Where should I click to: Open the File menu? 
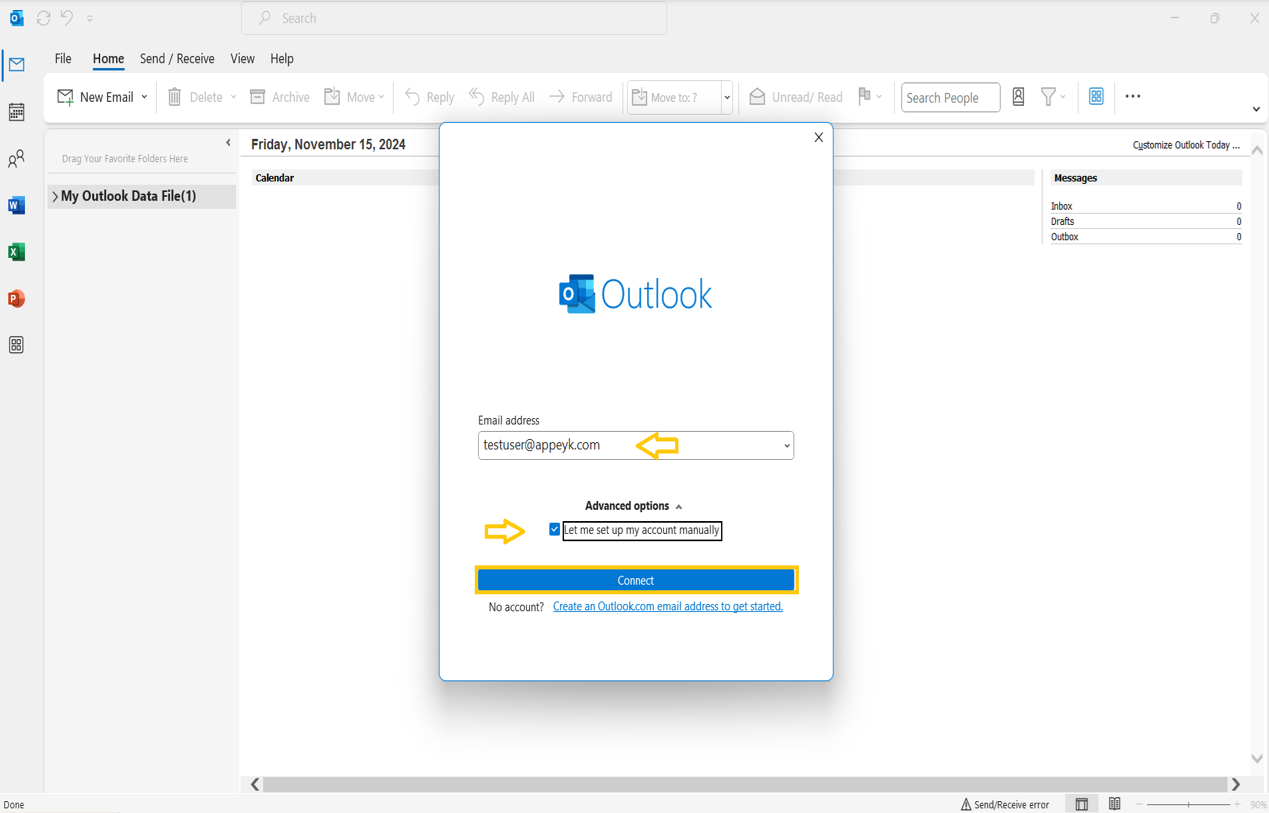(x=63, y=59)
